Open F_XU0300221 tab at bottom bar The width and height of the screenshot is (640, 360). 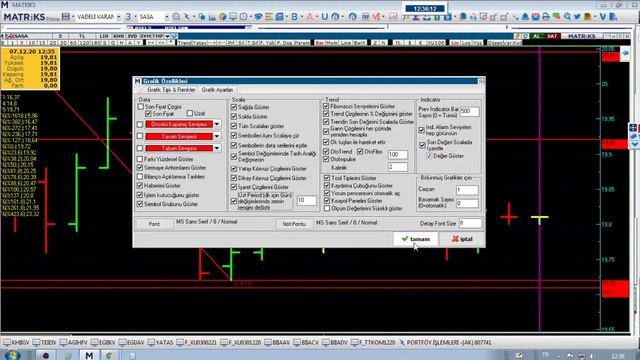point(197,342)
